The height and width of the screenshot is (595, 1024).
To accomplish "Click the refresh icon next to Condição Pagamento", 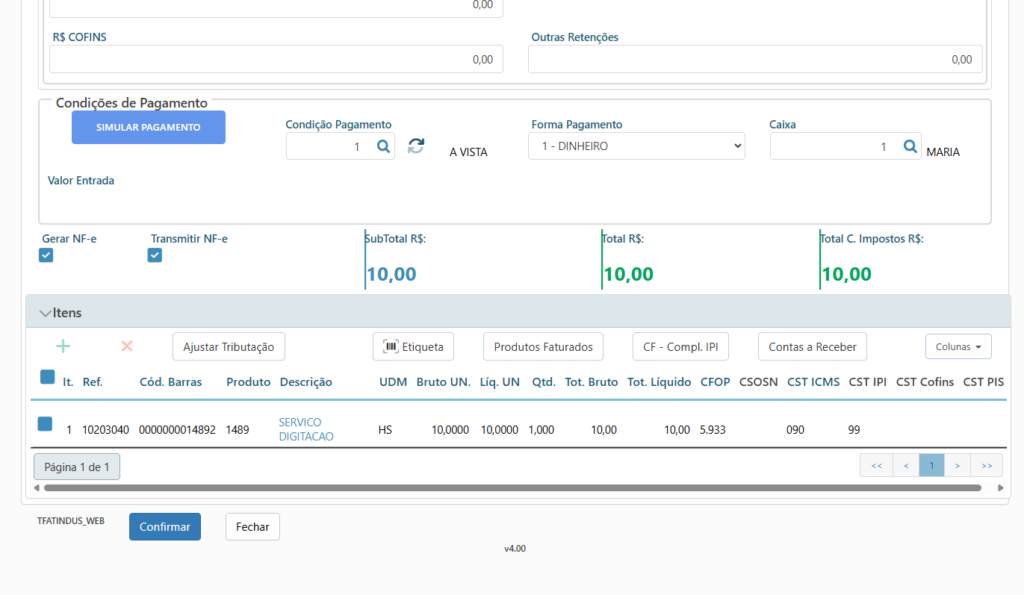I will (x=416, y=146).
